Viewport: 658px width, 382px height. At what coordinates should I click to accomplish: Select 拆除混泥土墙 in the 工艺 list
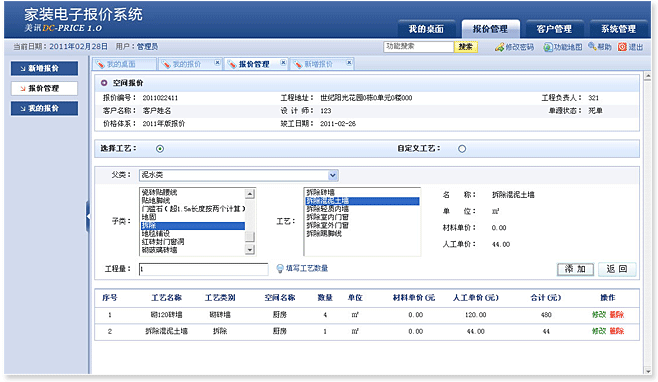tap(362, 201)
